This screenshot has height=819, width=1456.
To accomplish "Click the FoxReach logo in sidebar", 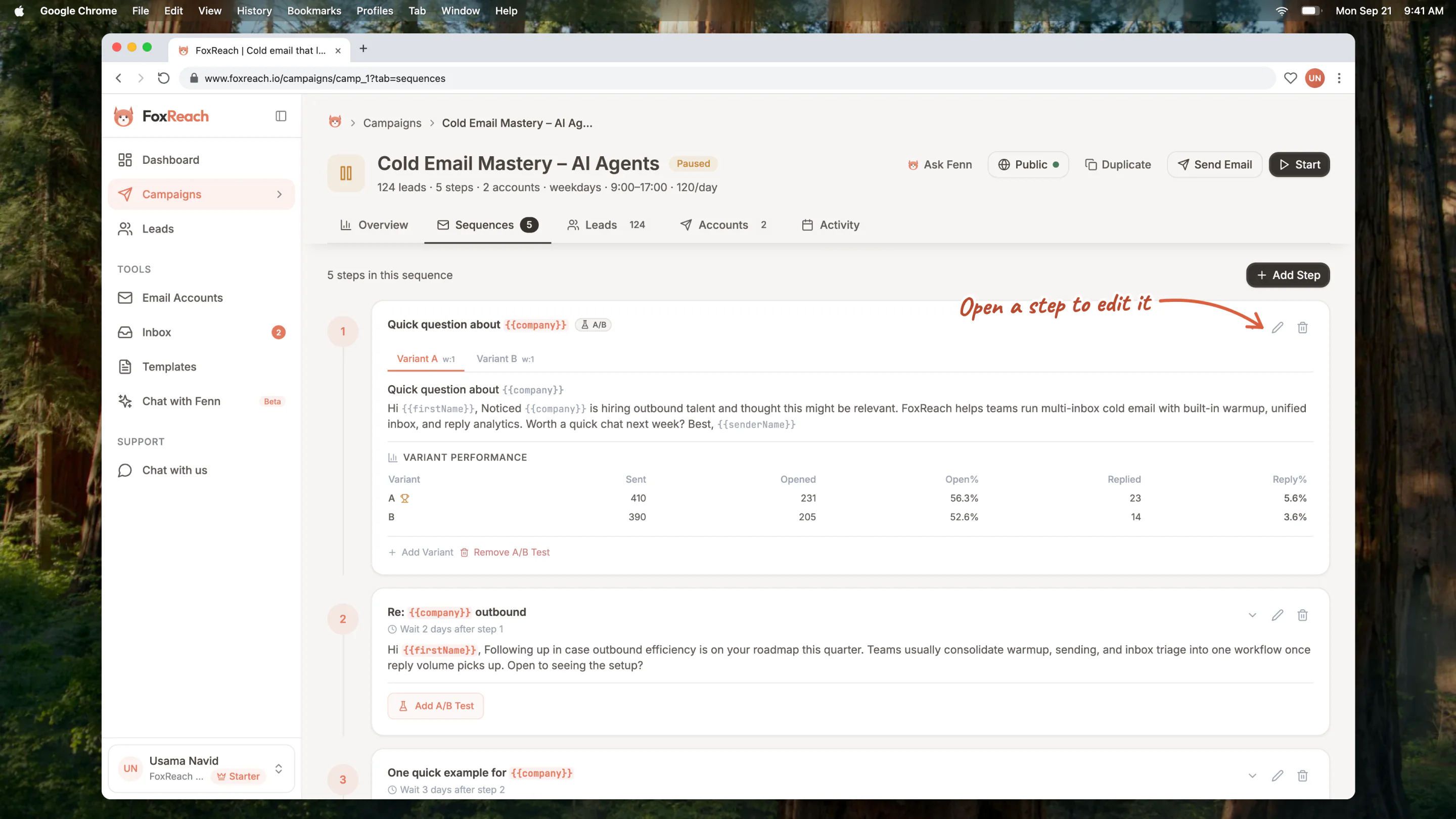I will (x=161, y=116).
